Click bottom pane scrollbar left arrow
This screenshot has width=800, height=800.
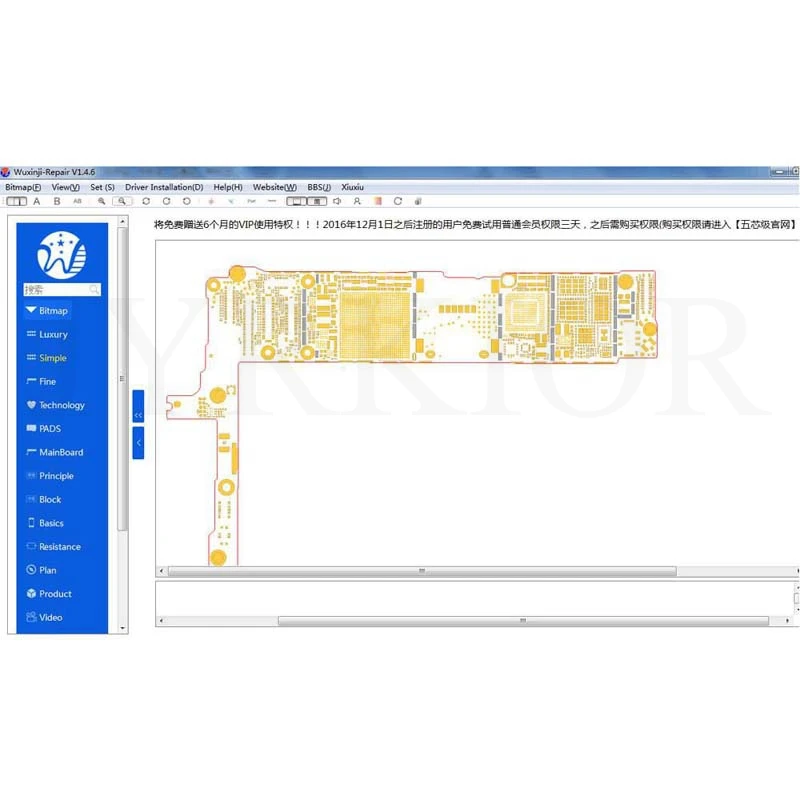tap(162, 621)
